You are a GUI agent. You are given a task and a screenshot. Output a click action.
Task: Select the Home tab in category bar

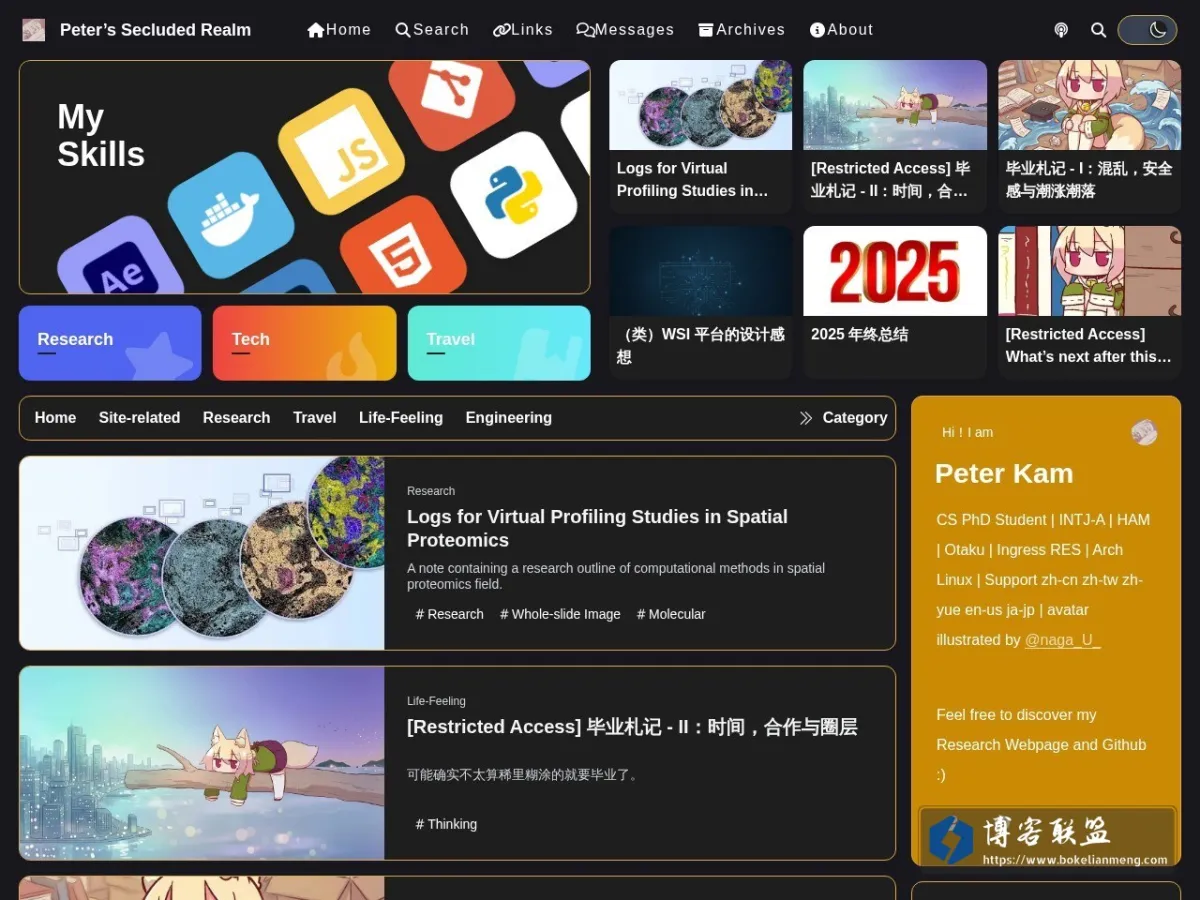point(55,418)
